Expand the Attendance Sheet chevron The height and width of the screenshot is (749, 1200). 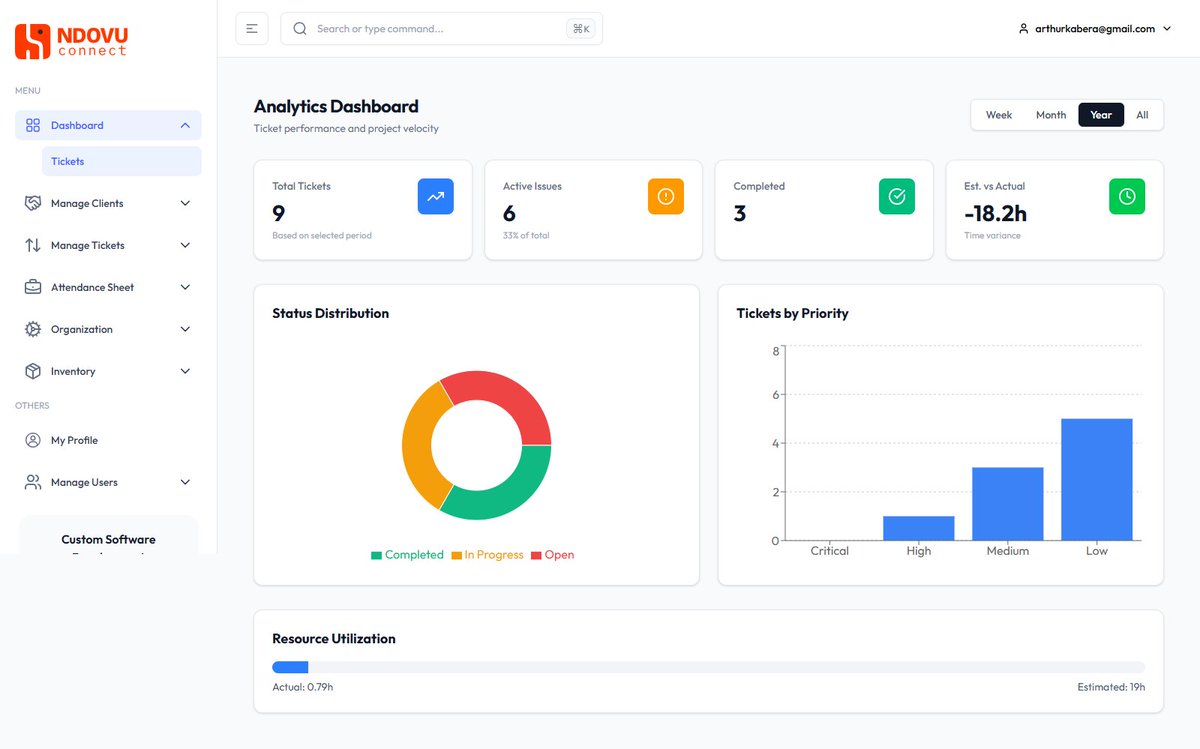click(185, 287)
